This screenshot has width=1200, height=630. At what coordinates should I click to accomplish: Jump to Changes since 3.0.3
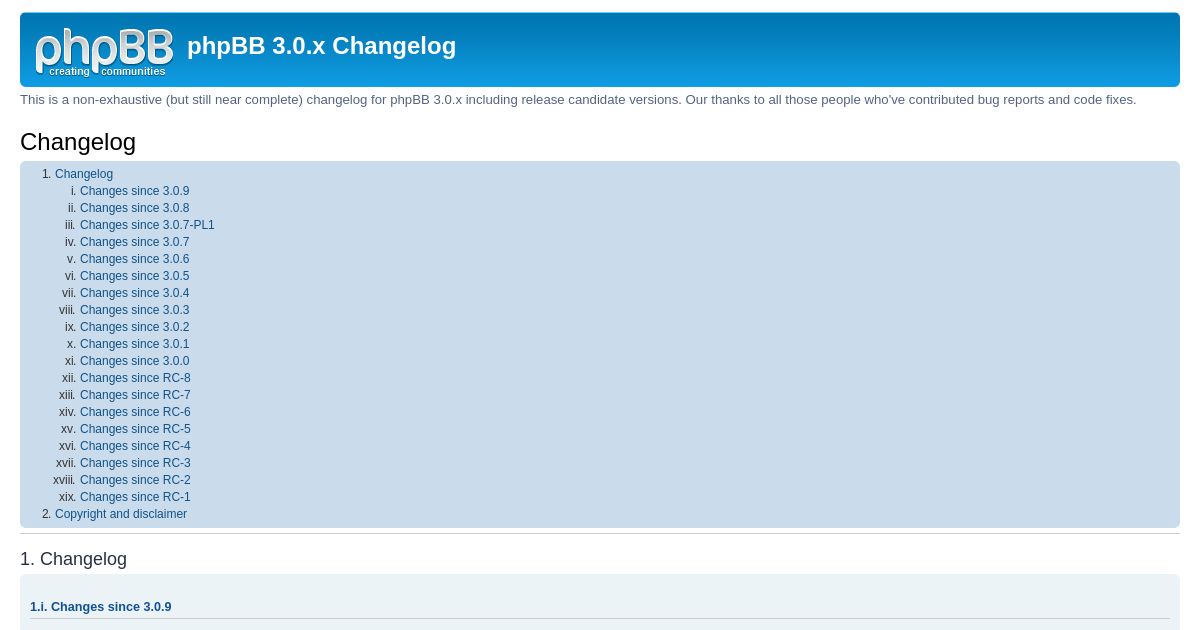point(134,310)
